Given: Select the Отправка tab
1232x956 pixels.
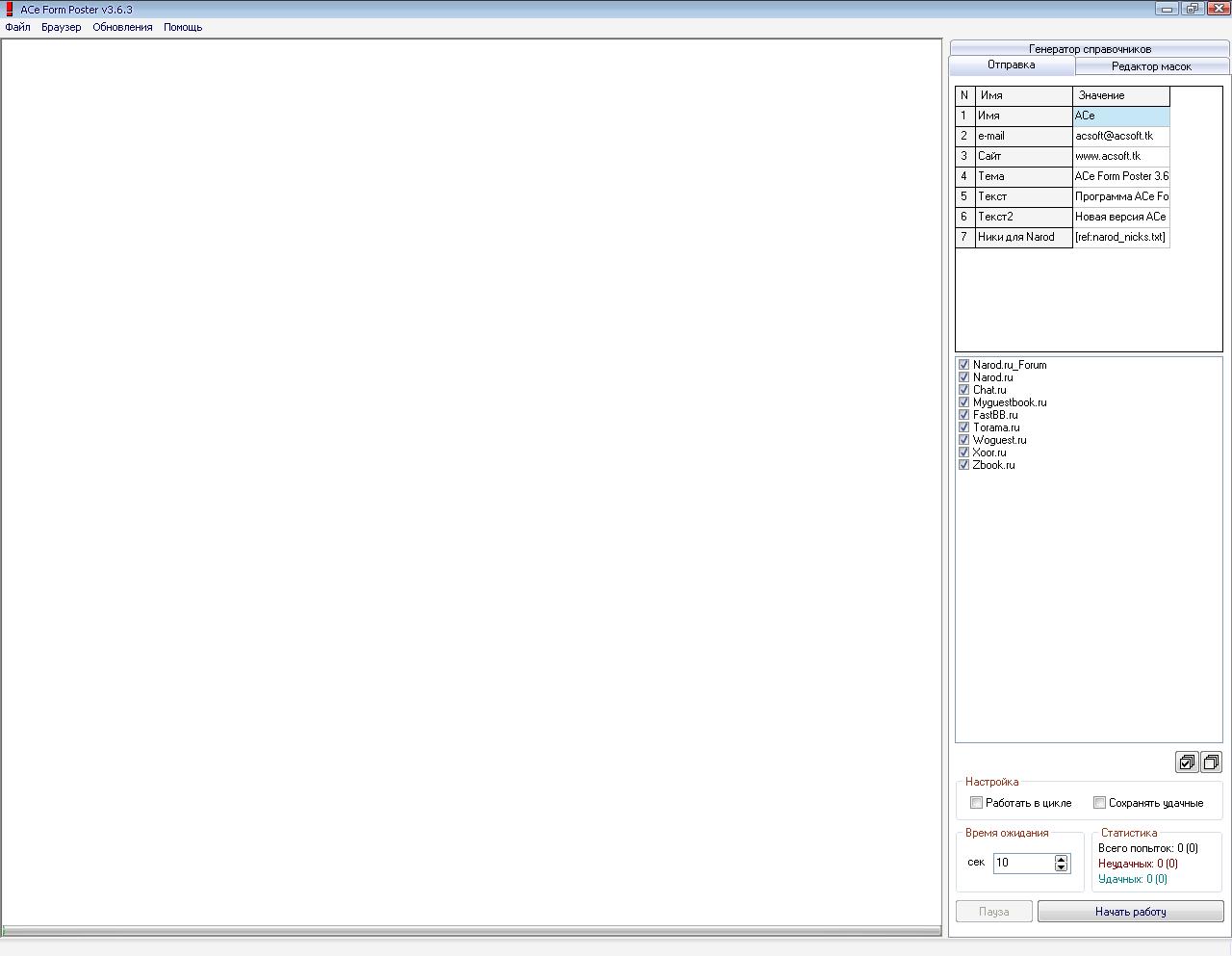Looking at the screenshot, I should pos(1012,65).
